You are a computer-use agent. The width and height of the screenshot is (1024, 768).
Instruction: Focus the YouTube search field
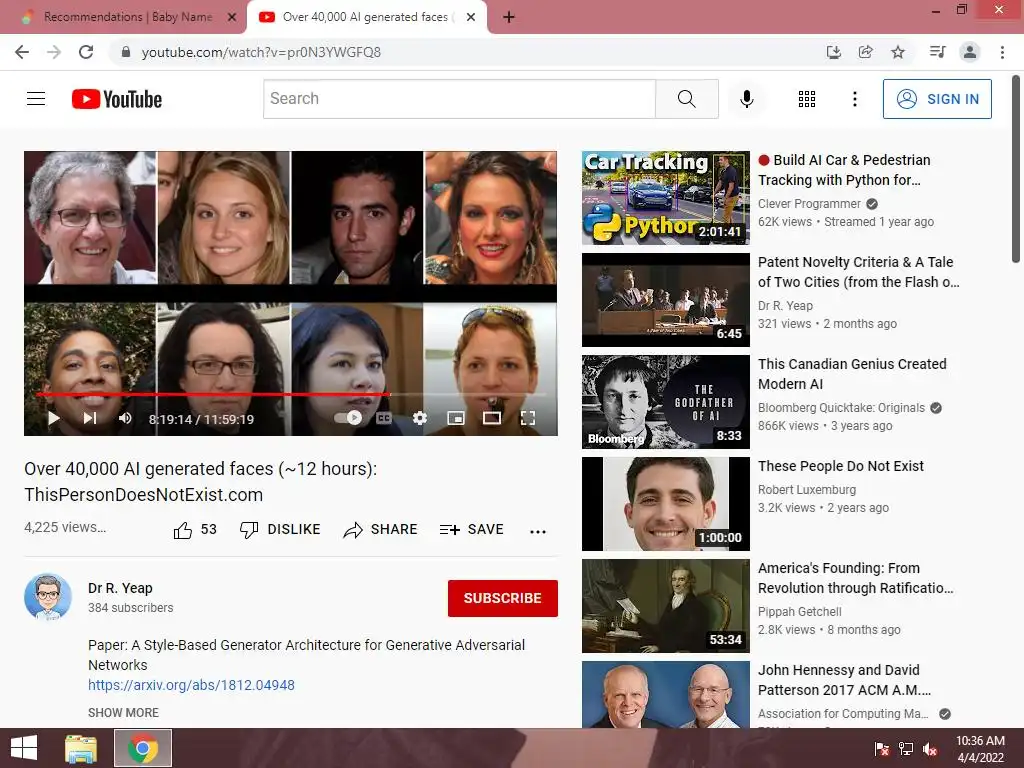(x=459, y=99)
